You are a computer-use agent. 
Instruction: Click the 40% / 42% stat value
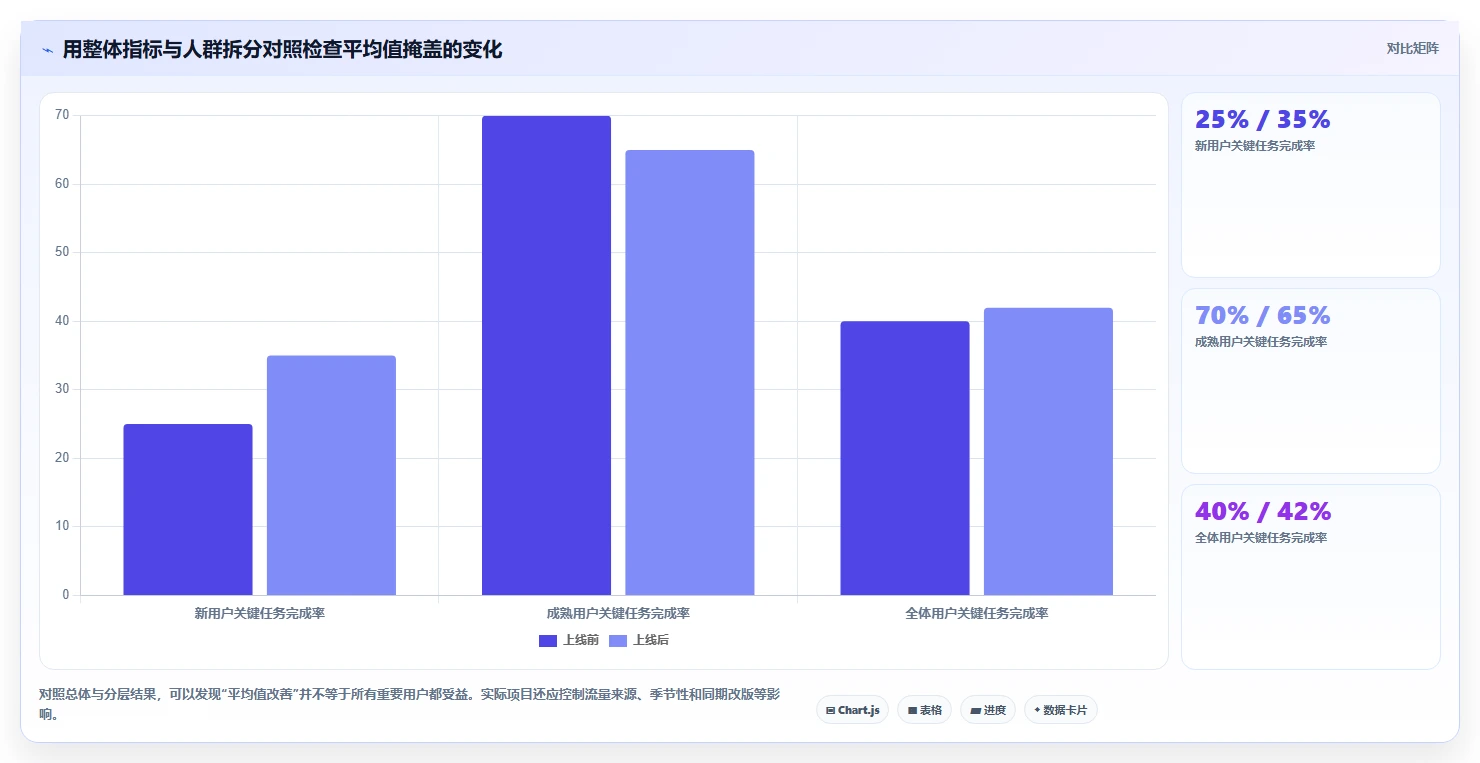pyautogui.click(x=1263, y=512)
